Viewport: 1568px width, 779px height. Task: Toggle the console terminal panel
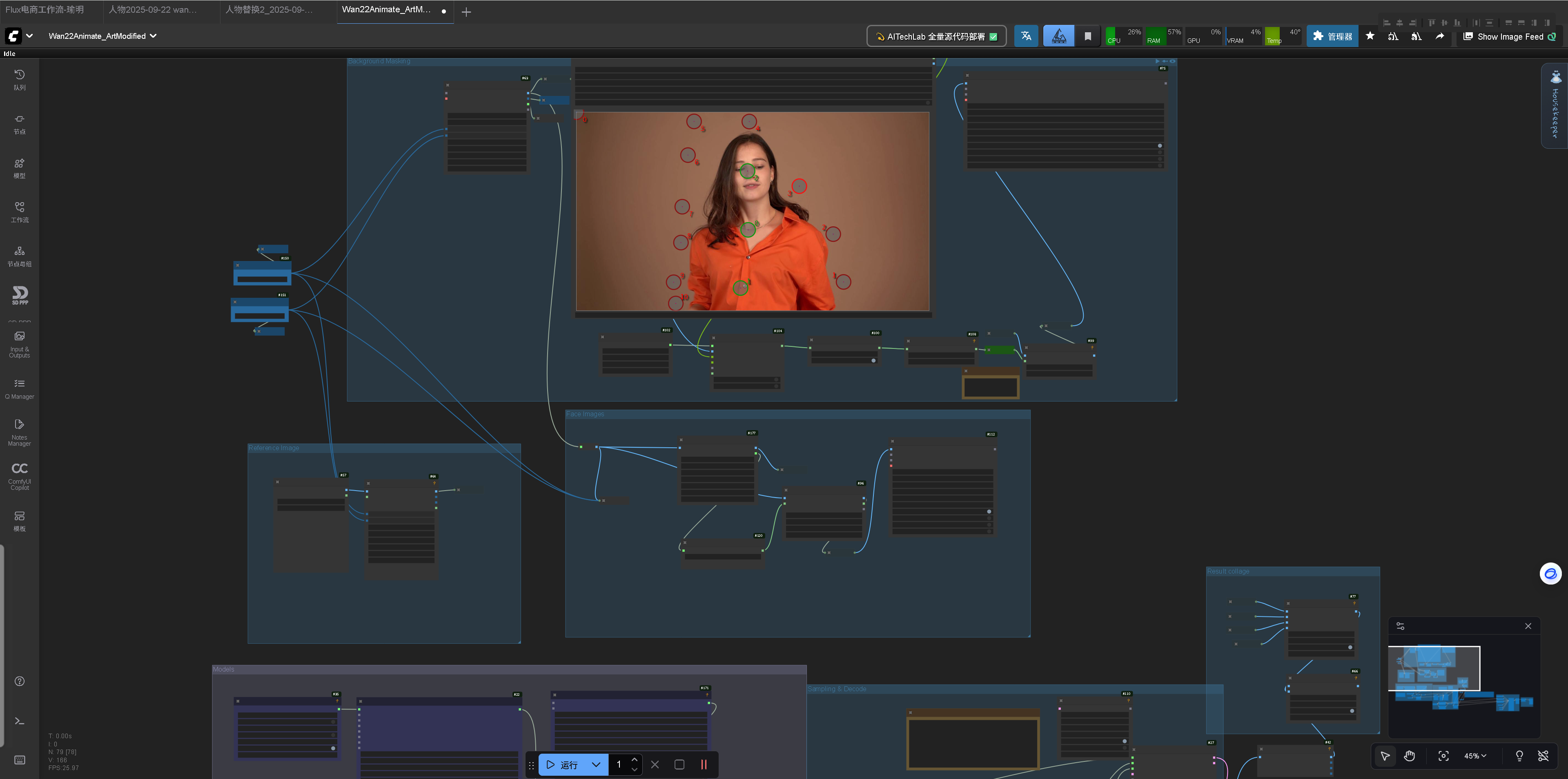(x=20, y=721)
